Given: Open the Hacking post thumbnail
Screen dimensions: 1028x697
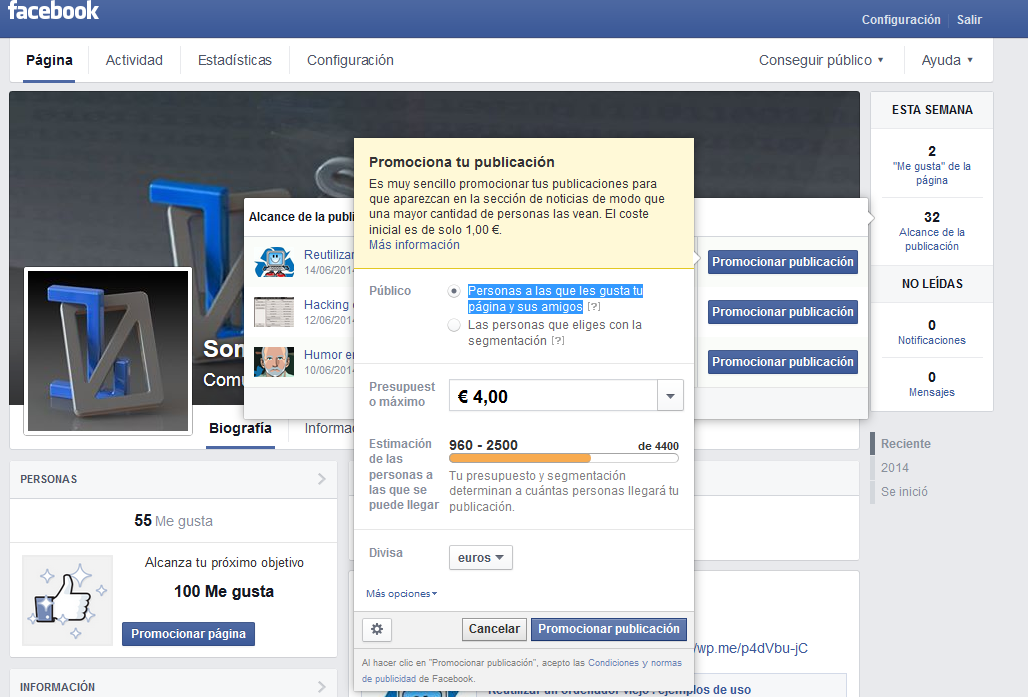Looking at the screenshot, I should pyautogui.click(x=274, y=312).
